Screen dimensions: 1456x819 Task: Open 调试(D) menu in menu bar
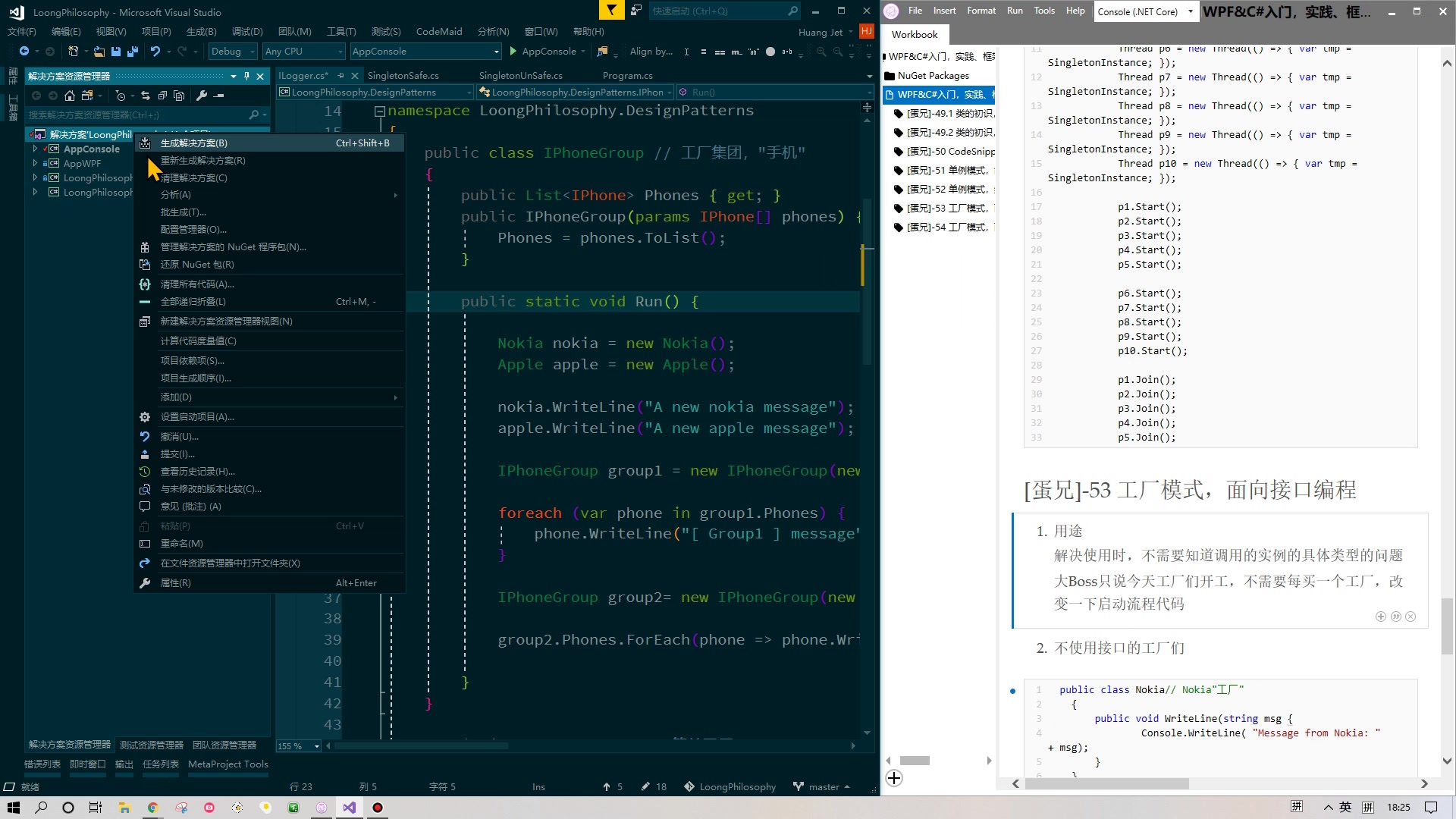tap(247, 32)
